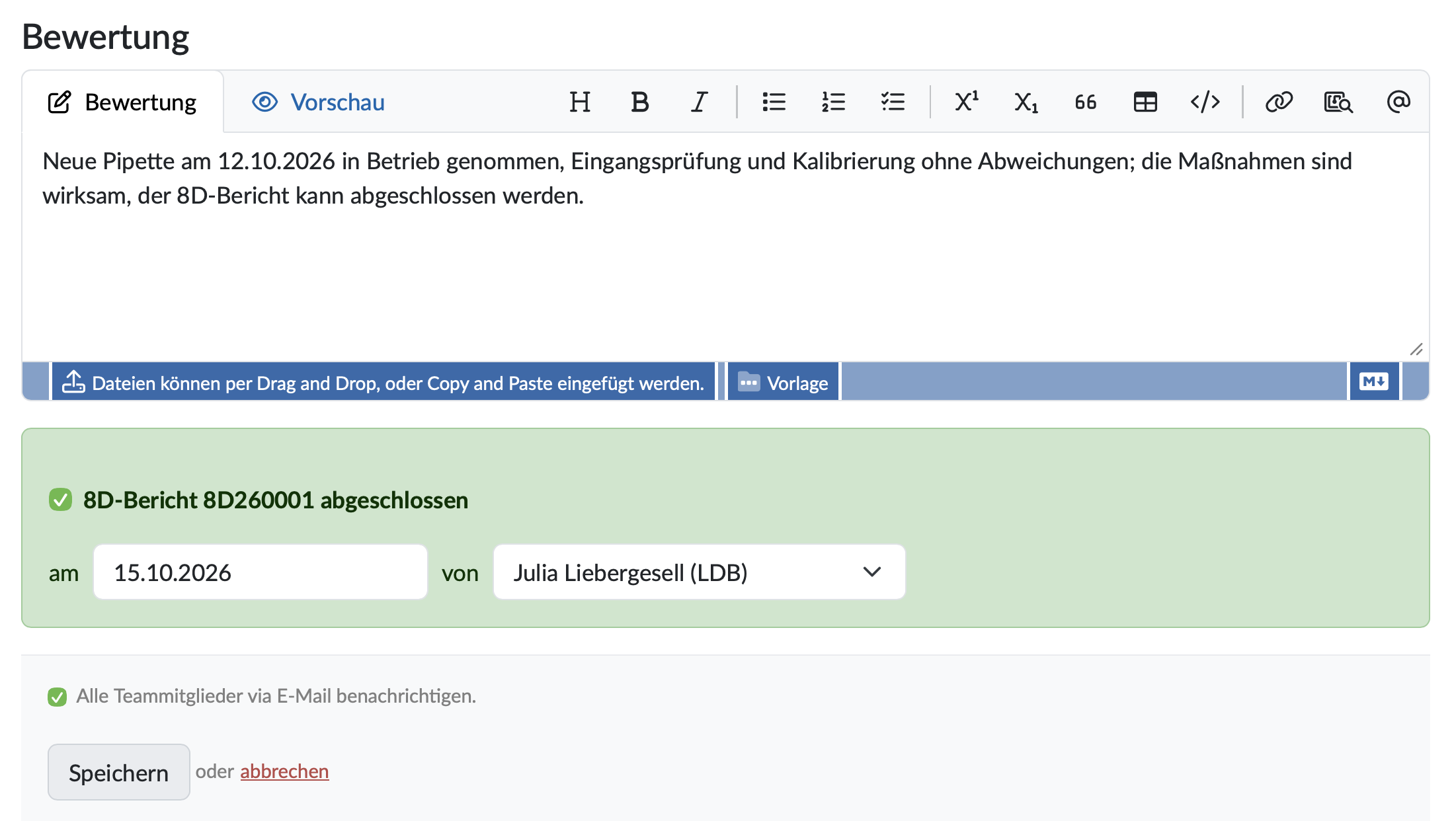Toggle bold formatting

(x=639, y=102)
